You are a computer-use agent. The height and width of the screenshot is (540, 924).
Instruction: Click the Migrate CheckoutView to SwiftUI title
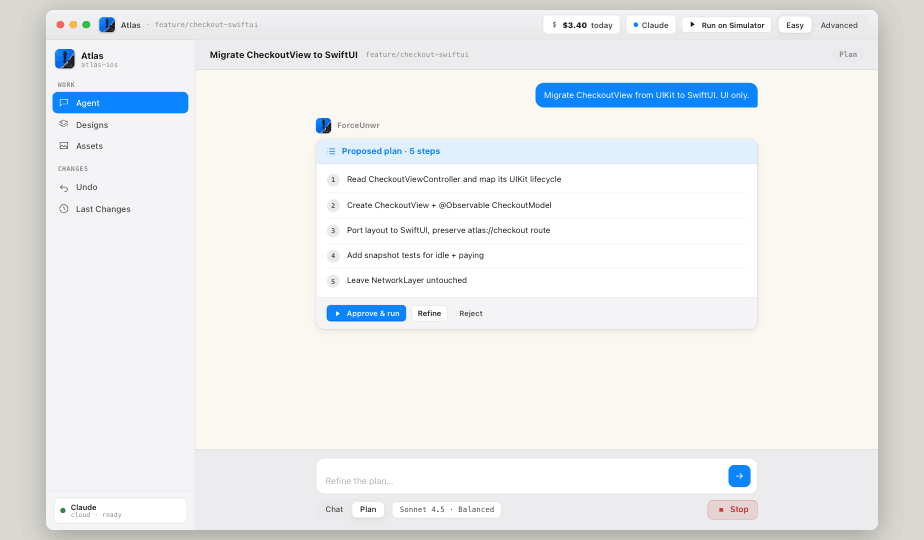283,54
